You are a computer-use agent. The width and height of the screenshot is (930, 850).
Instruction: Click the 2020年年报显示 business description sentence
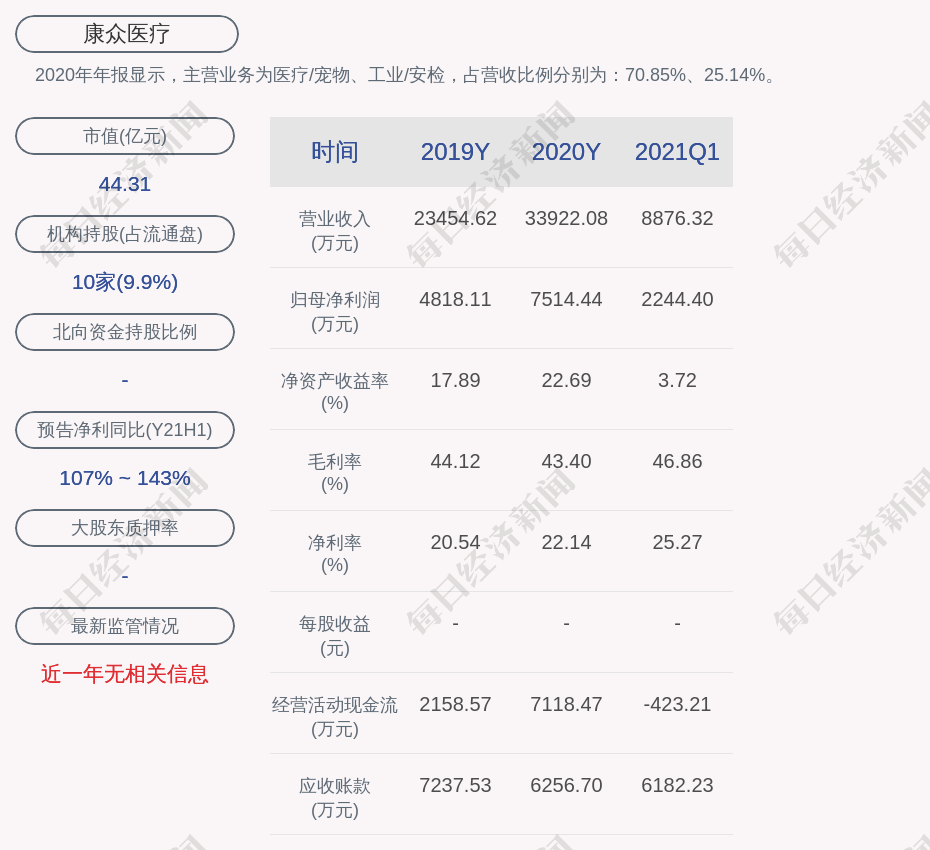[x=406, y=75]
